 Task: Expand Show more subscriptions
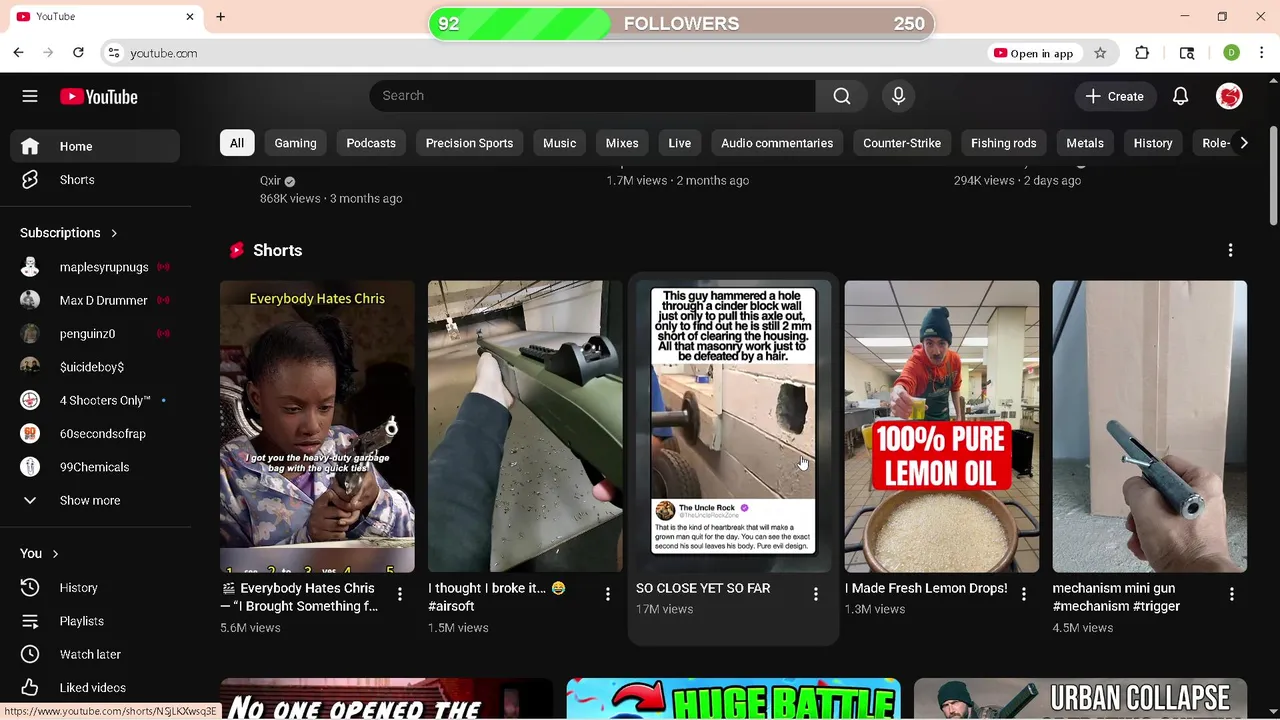coord(96,500)
